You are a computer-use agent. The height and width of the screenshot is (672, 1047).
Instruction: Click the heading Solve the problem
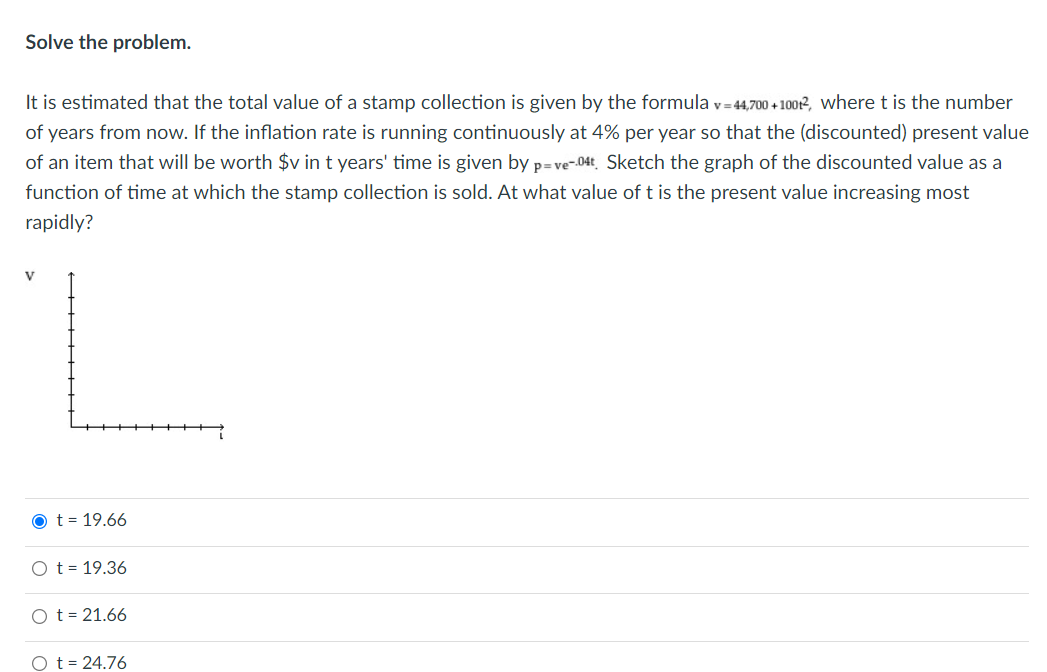click(x=107, y=42)
